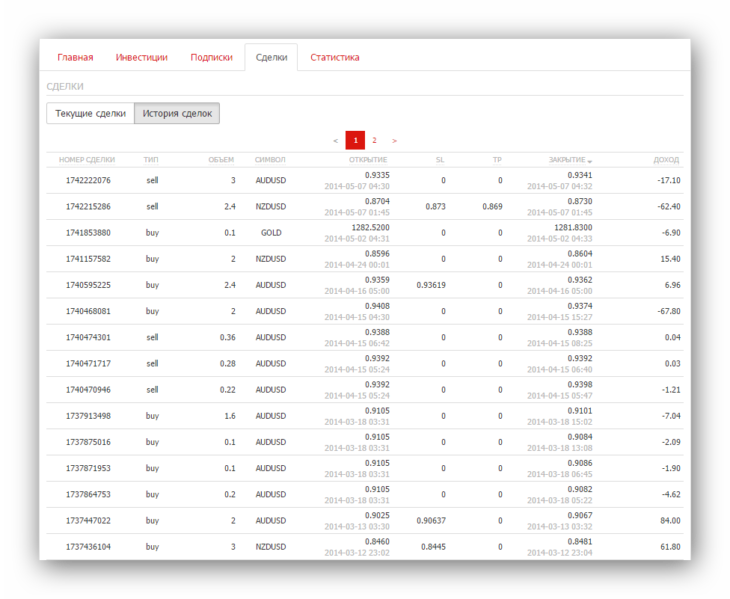Screen dimensions: 730x599
Task: Click the СДЕЛКИ section heading
Action: click(x=65, y=87)
